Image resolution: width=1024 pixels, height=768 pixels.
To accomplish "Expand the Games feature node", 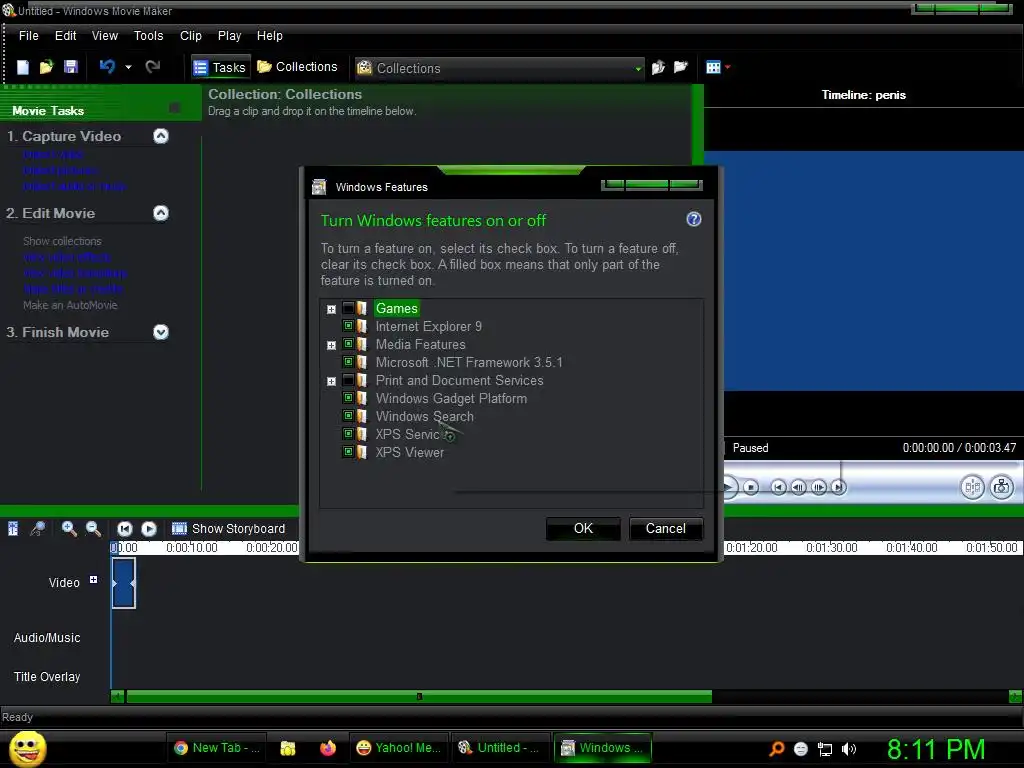I will [x=331, y=310].
